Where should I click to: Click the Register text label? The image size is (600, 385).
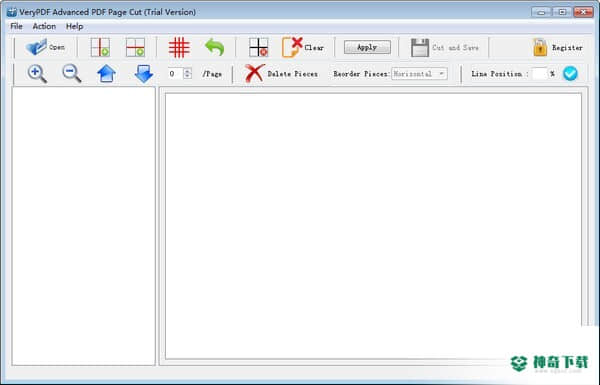pos(567,48)
